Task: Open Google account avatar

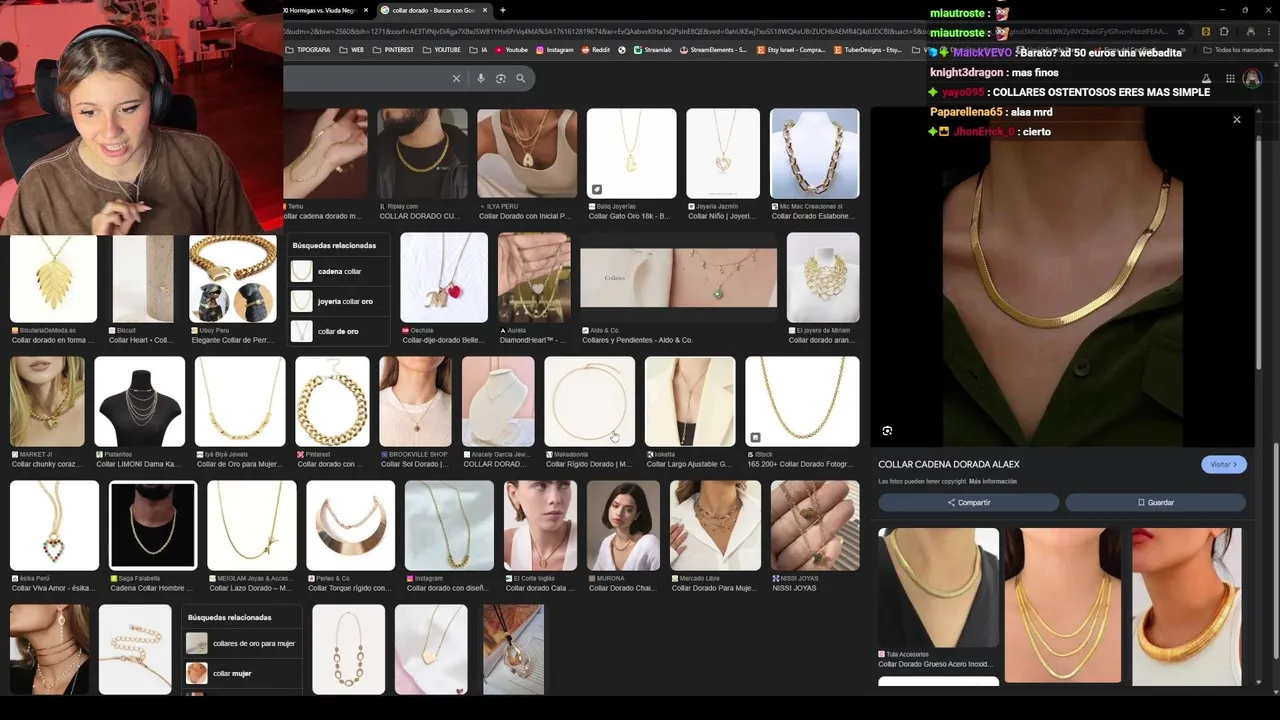Action: (1252, 79)
